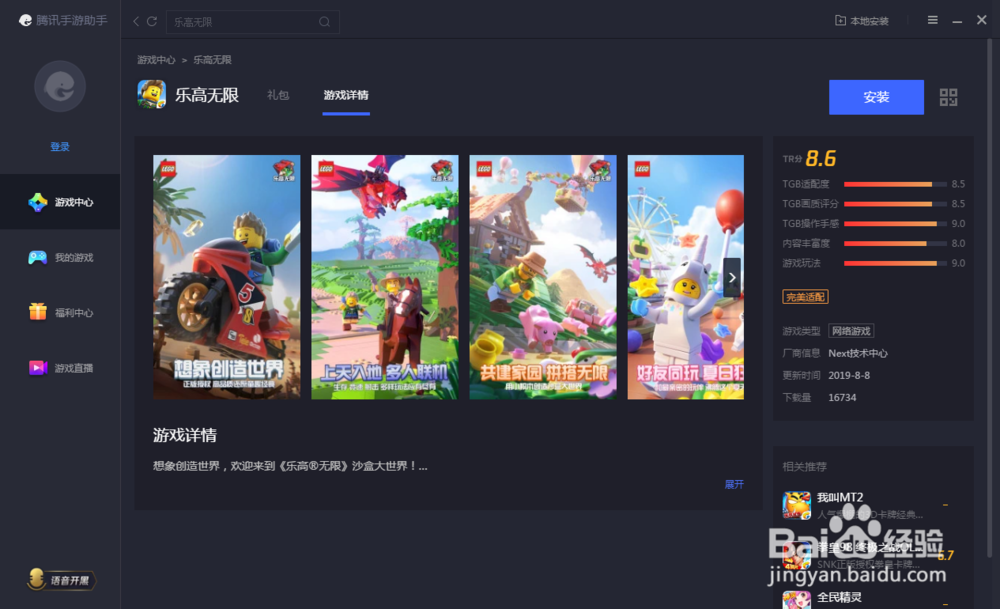
Task: Open the 福利中心 gift section
Action: point(59,311)
